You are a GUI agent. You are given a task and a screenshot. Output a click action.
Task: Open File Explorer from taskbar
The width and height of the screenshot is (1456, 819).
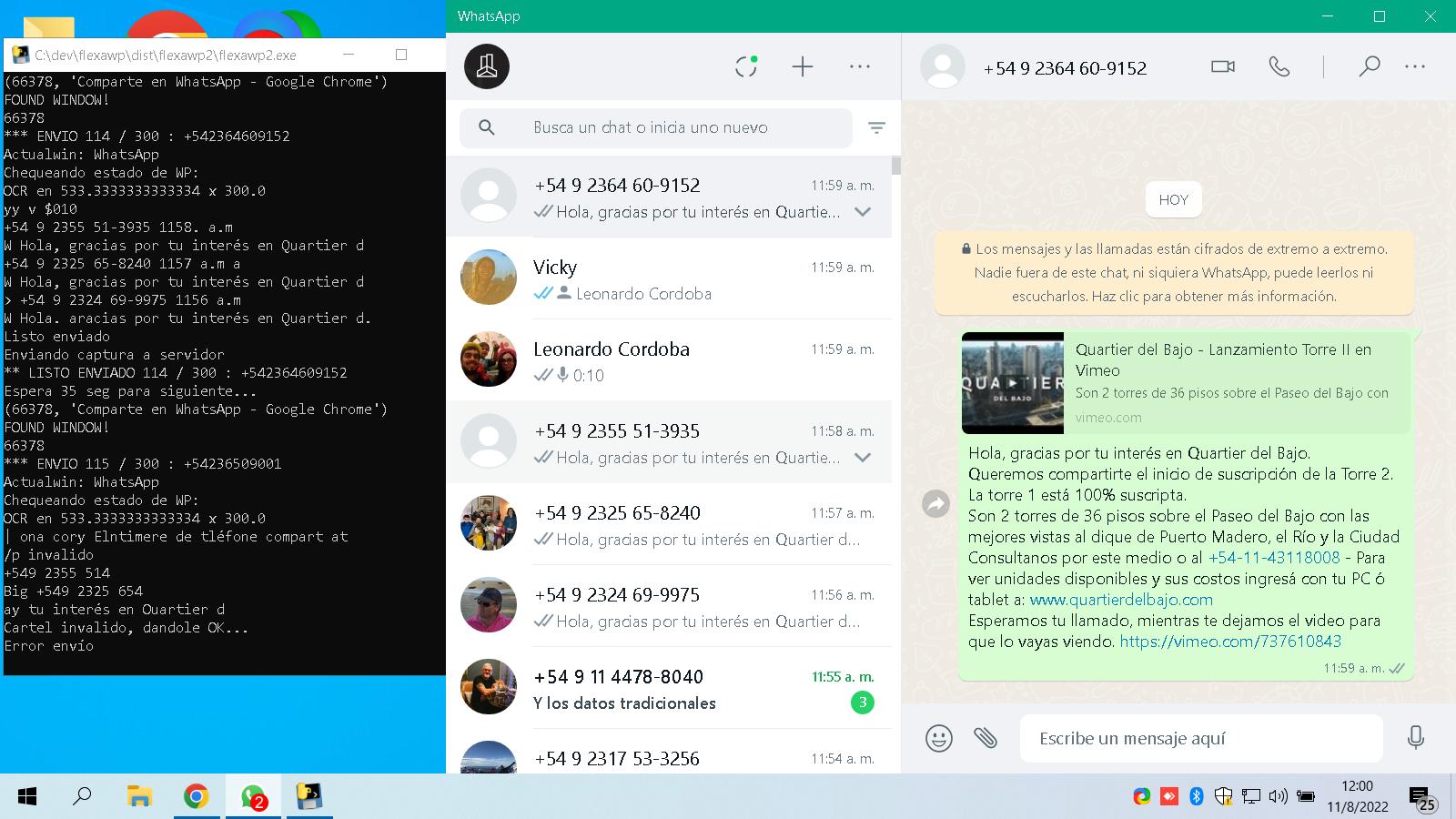[139, 796]
